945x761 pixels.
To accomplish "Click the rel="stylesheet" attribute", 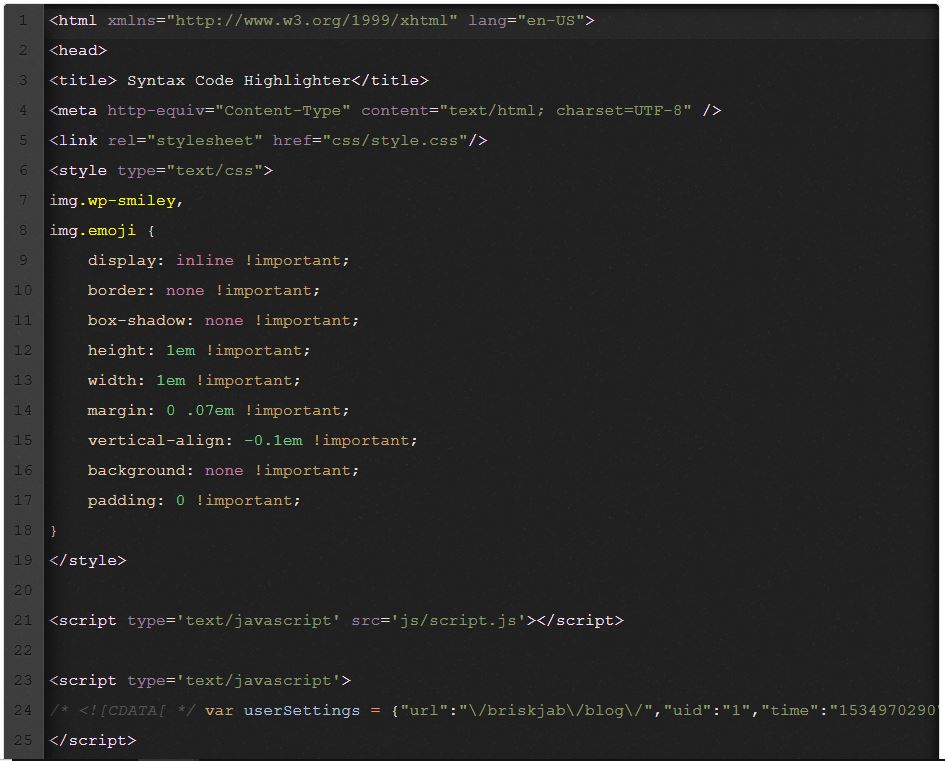I will click(185, 140).
